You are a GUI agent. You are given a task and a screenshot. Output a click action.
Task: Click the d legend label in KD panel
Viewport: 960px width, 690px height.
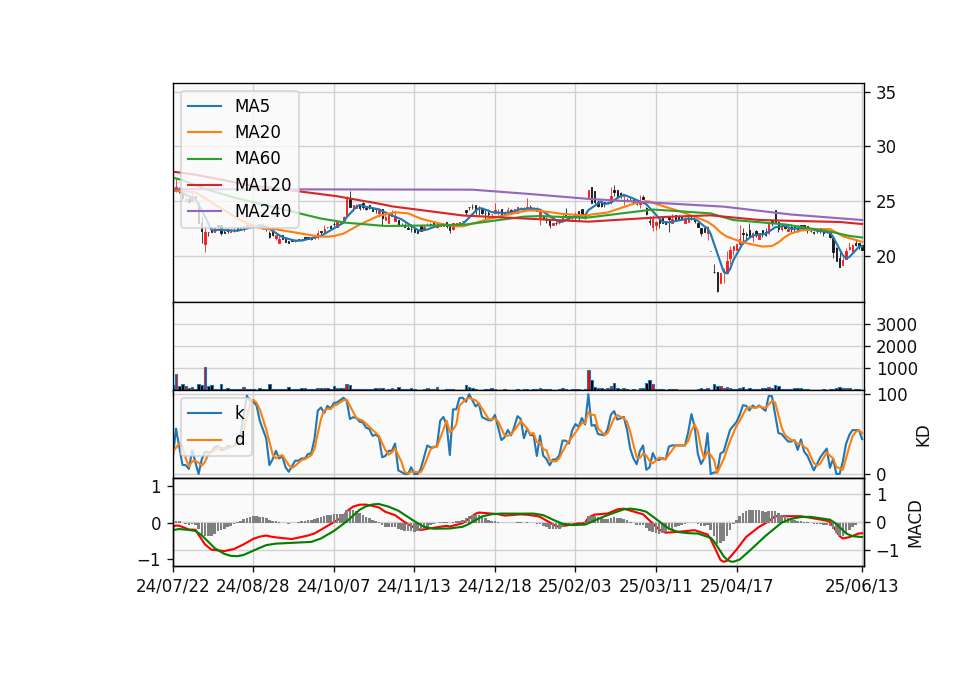(239, 439)
